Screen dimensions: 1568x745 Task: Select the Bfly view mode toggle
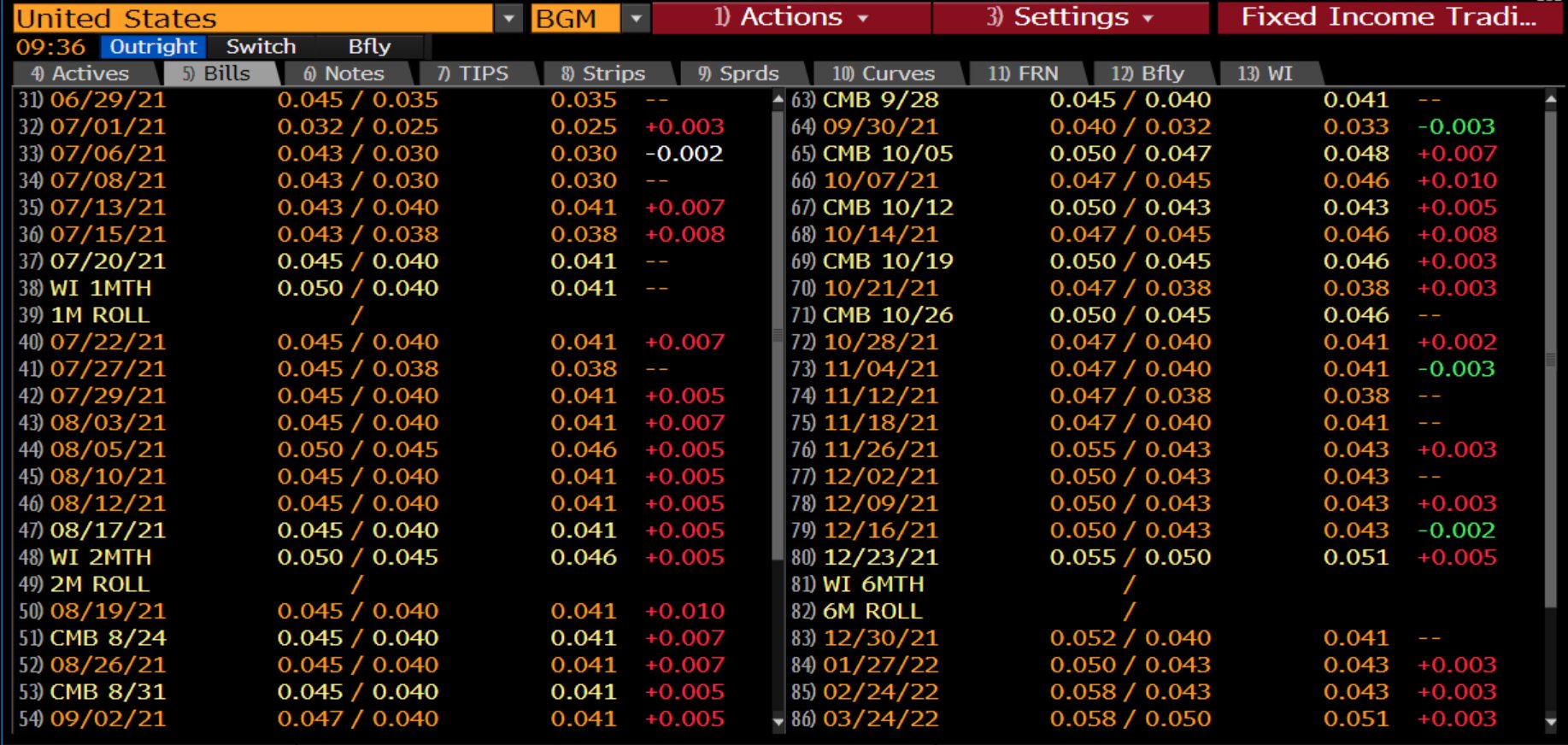[369, 47]
